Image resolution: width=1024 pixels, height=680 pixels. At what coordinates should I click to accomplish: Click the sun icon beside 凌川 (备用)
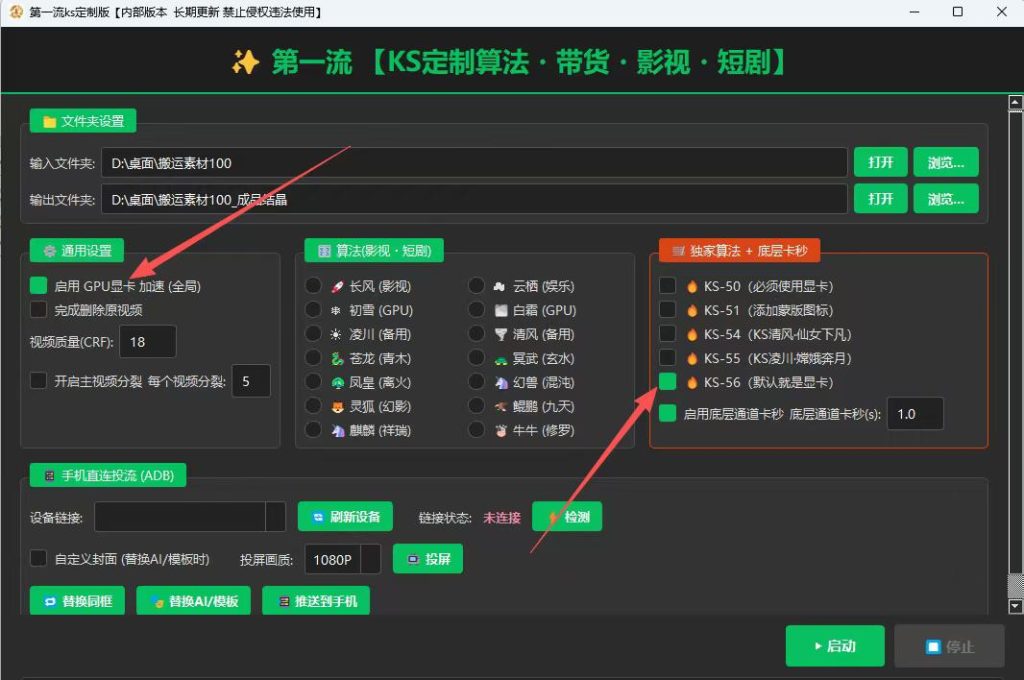(336, 334)
